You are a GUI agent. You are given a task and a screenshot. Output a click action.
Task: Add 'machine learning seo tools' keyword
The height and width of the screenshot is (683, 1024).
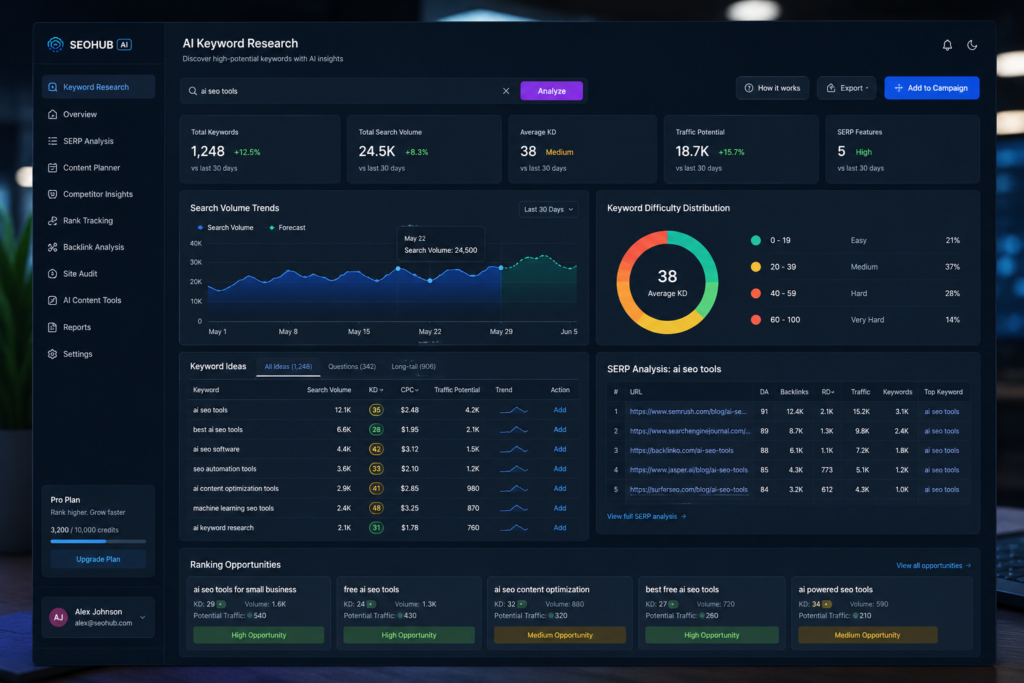coord(560,508)
